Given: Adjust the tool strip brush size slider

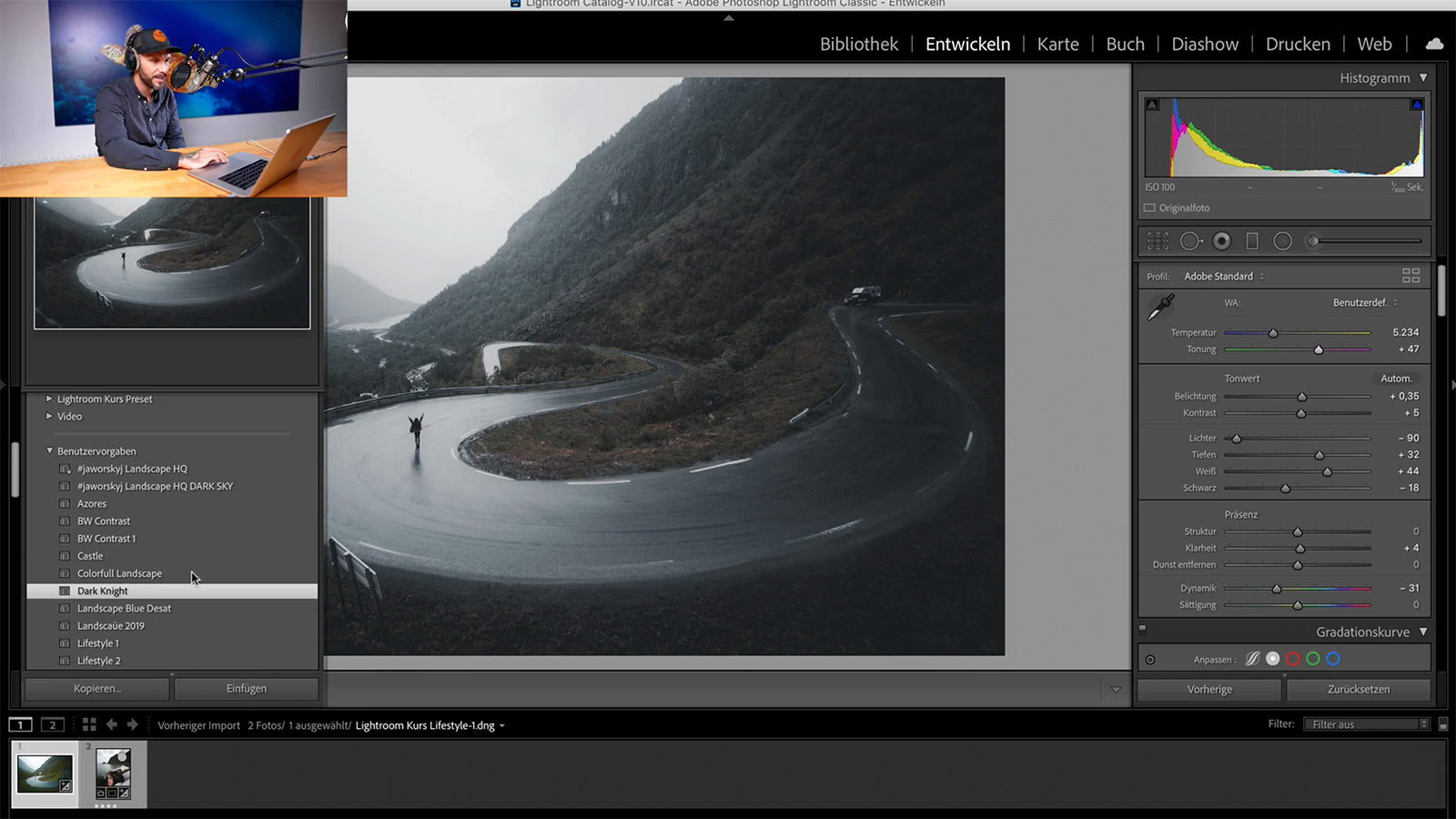Looking at the screenshot, I should point(1313,241).
